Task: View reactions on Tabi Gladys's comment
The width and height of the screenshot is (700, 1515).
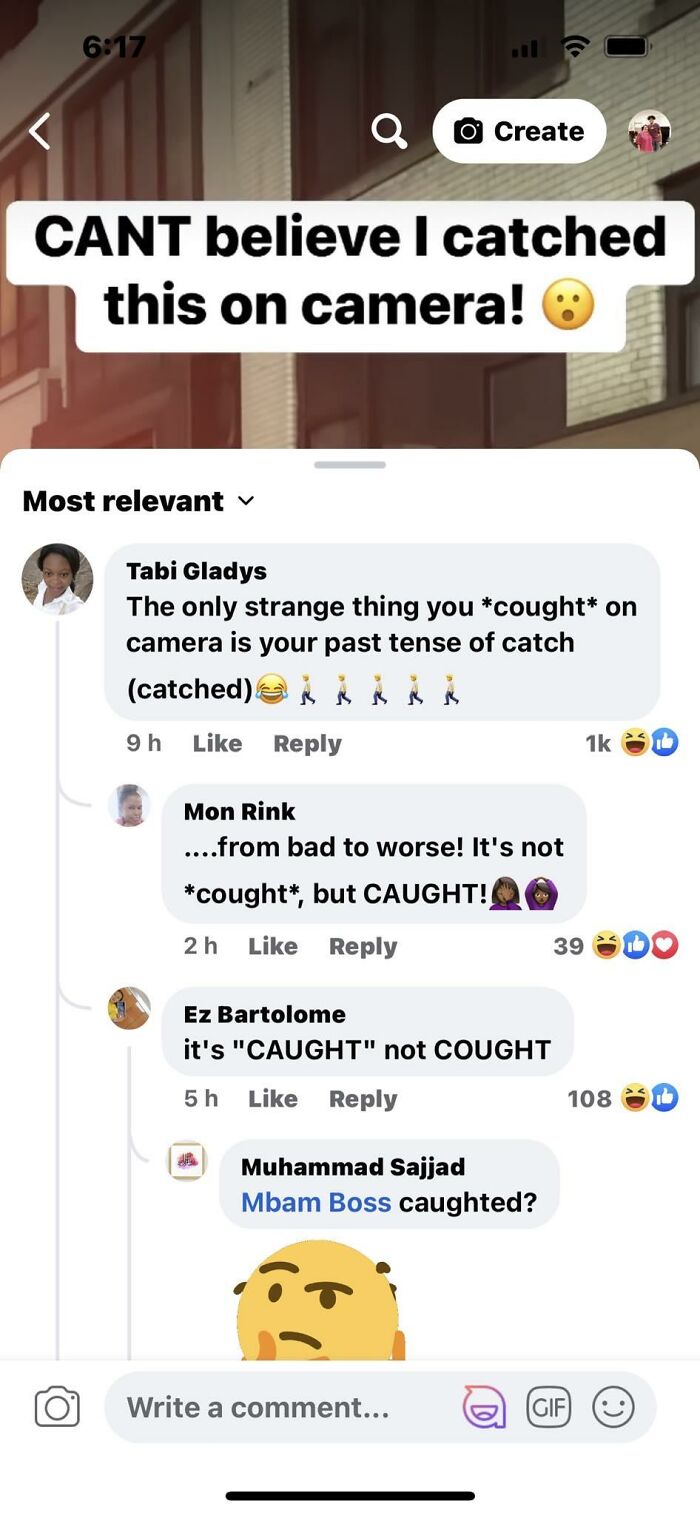Action: pos(632,742)
